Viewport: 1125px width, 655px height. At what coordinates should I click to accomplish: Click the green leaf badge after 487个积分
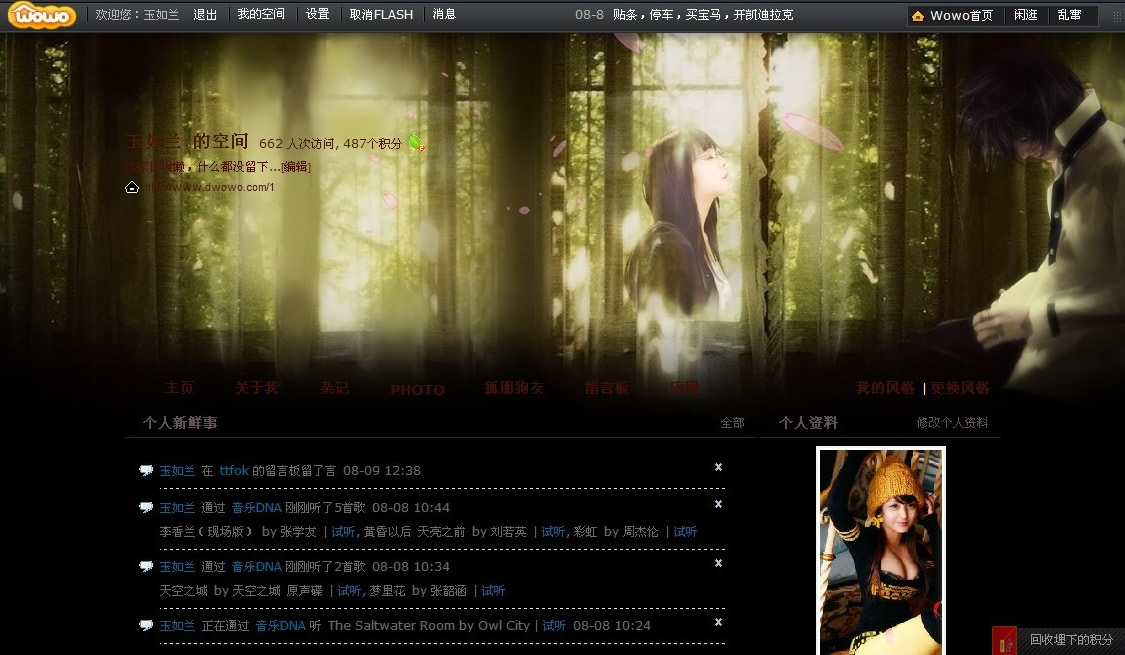point(416,143)
